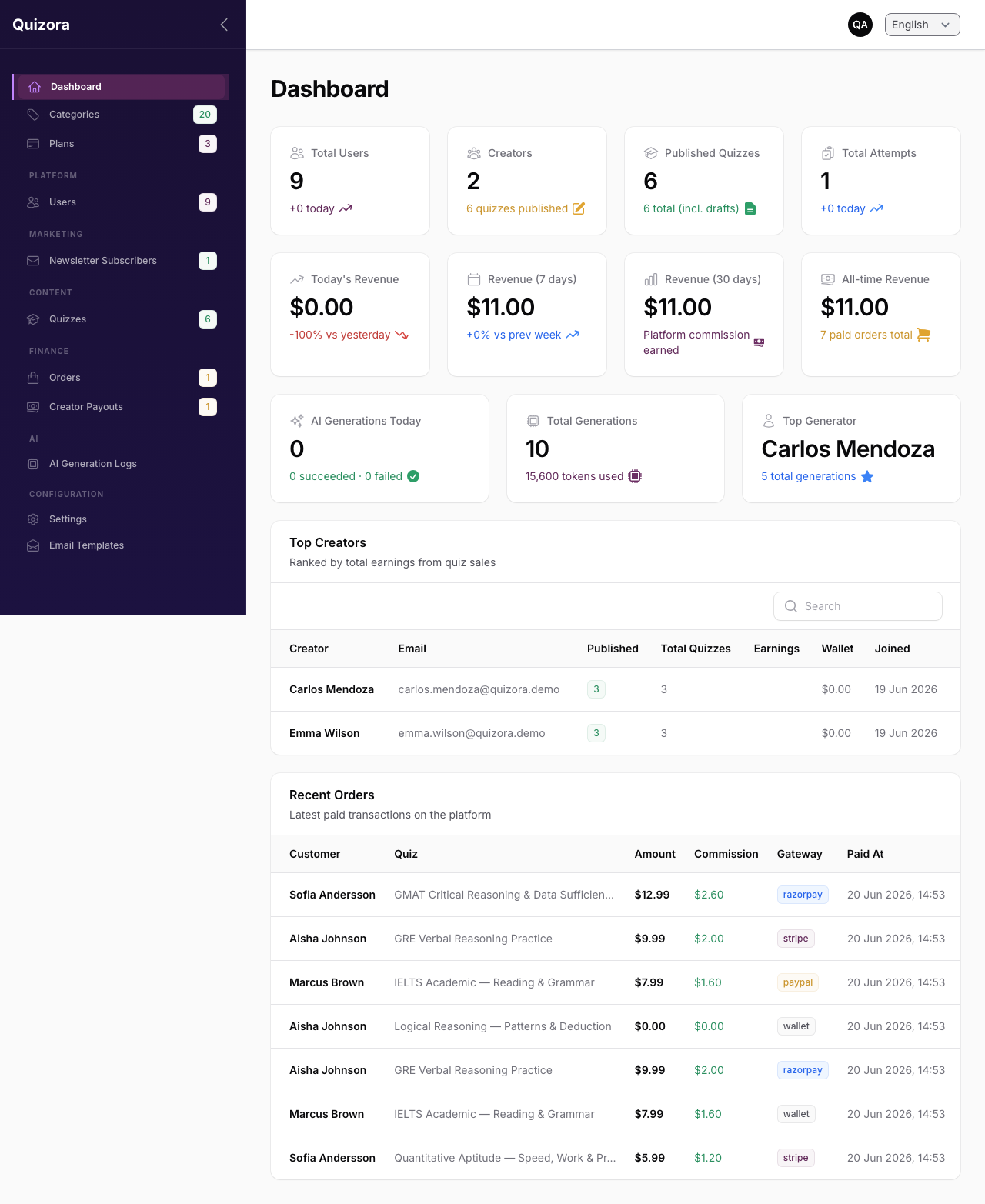Click Emma Wilson's published badge 3
This screenshot has width=985, height=1204.
596,733
